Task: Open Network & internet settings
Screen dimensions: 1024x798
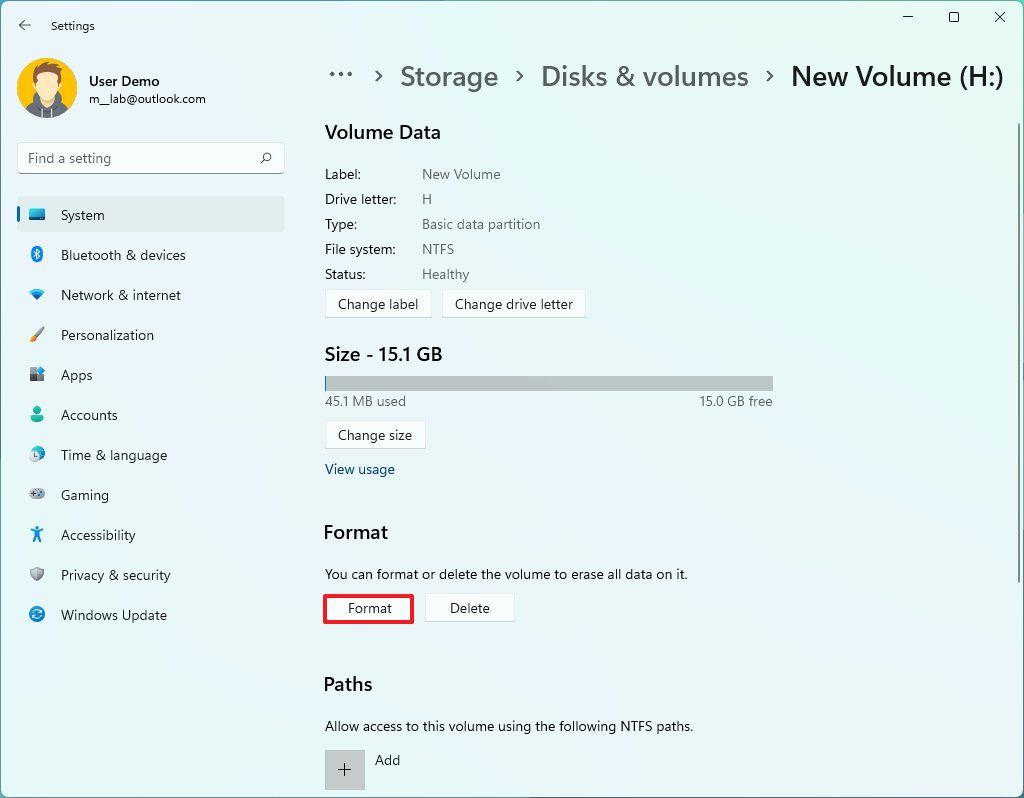Action: [x=120, y=295]
